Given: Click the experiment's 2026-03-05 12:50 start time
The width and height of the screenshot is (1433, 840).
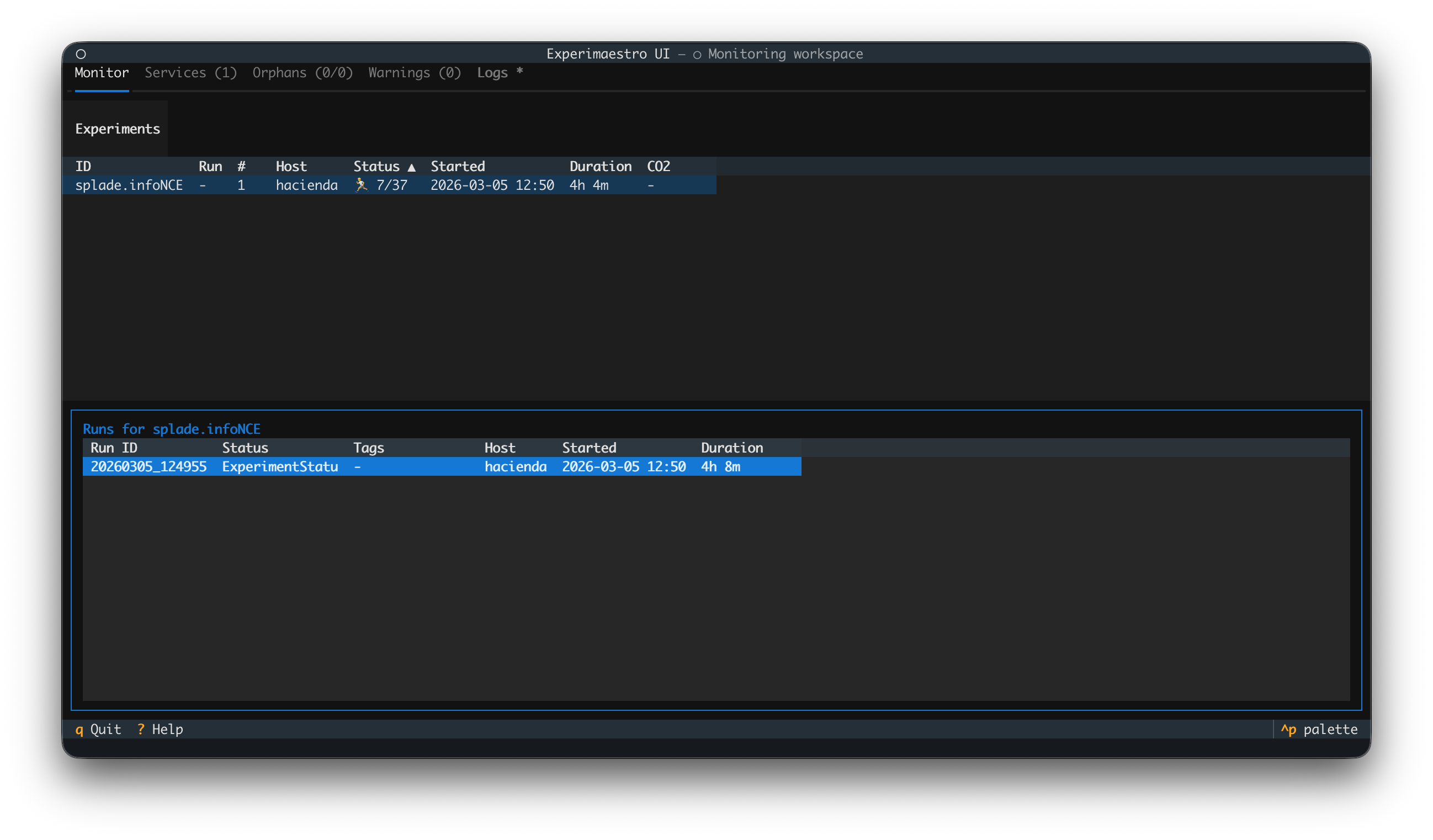Looking at the screenshot, I should tap(492, 185).
